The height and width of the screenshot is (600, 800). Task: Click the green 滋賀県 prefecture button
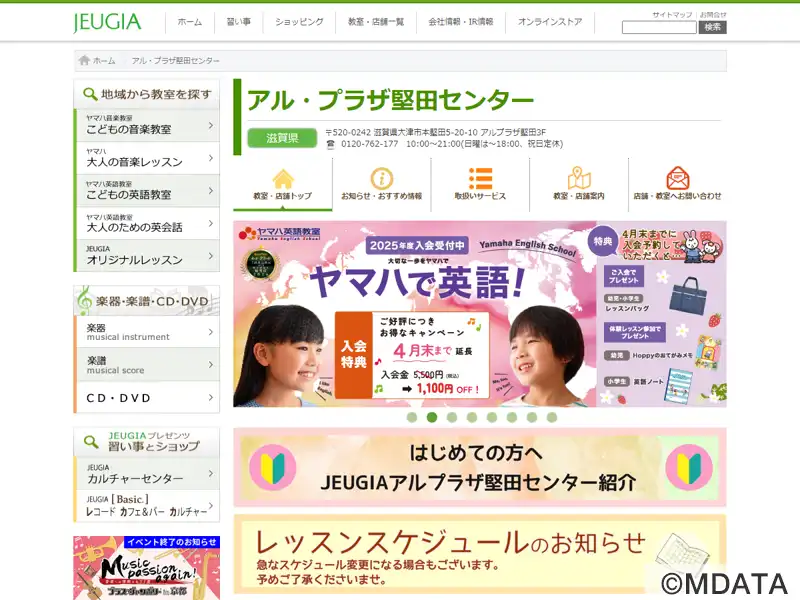tap(282, 138)
